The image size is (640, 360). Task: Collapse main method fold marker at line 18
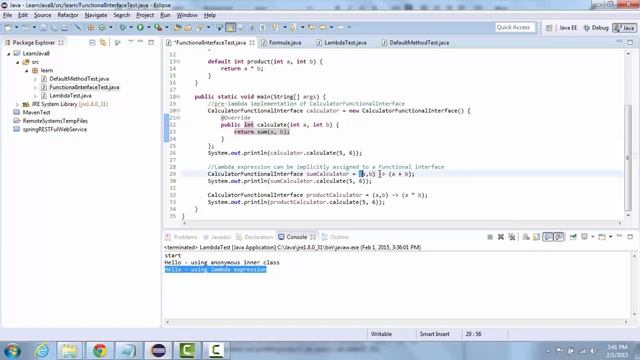(178, 97)
